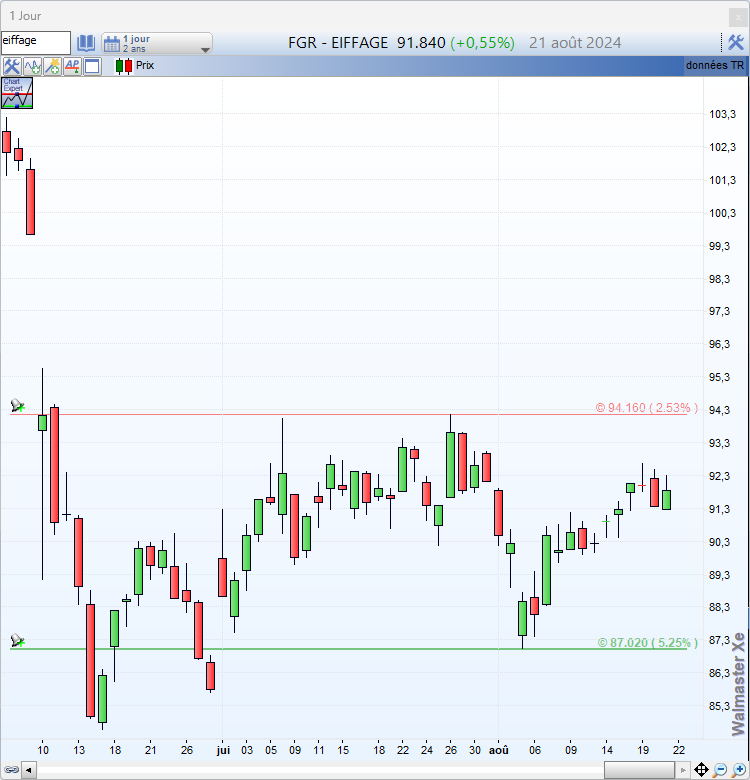Open the instrument list book icon
750x780 pixels.
(x=86, y=43)
